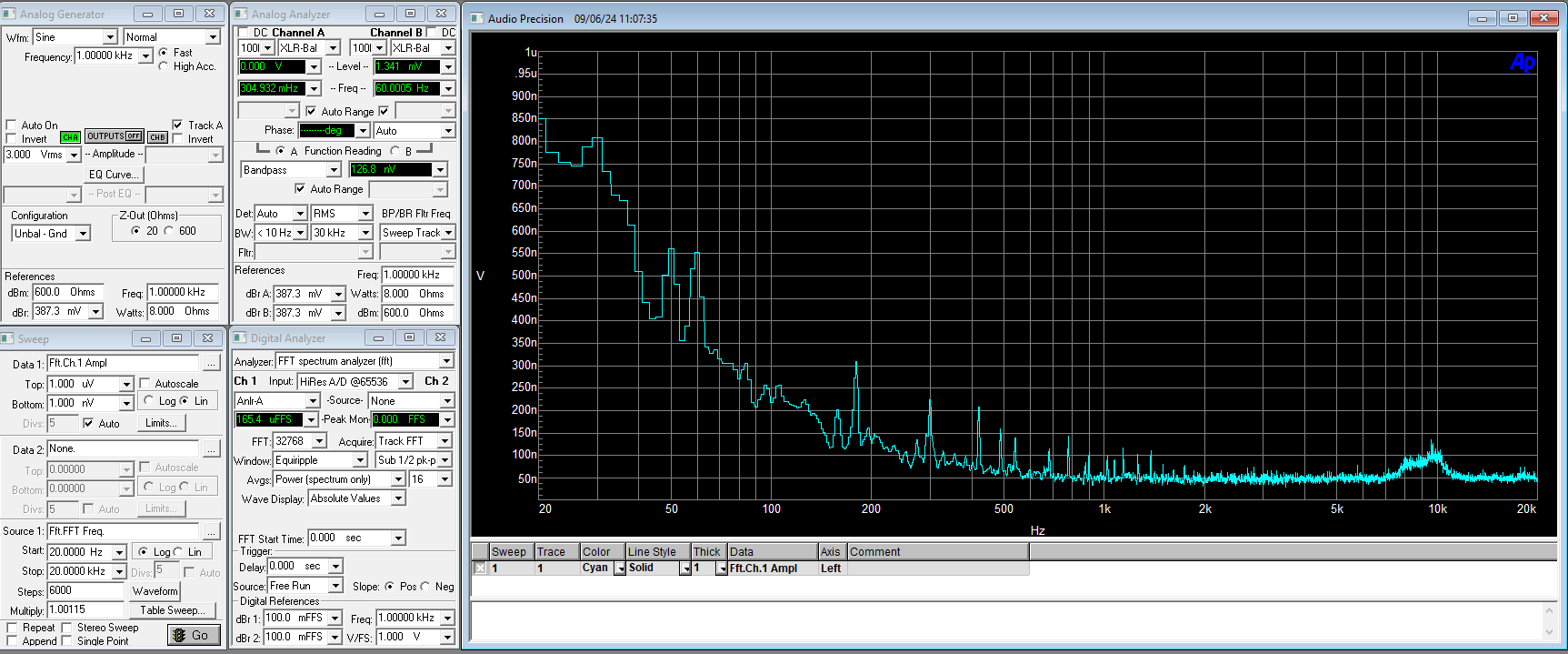Image resolution: width=1568 pixels, height=654 pixels.
Task: Click the Ap logo on the graph
Action: tap(1523, 62)
